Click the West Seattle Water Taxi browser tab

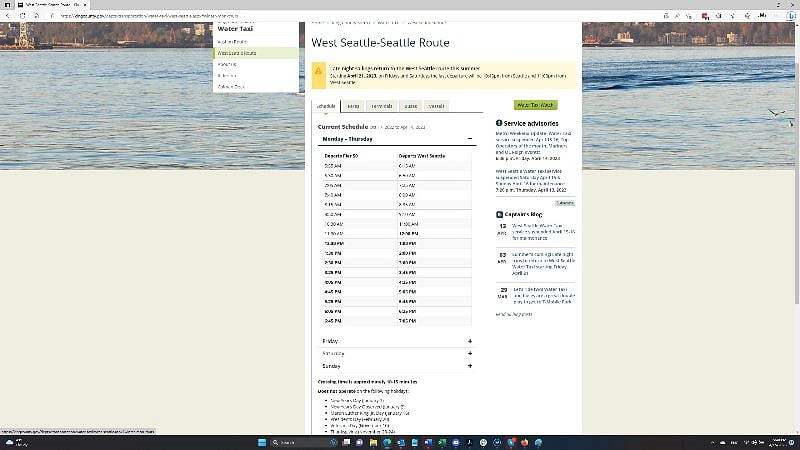[x=51, y=5]
